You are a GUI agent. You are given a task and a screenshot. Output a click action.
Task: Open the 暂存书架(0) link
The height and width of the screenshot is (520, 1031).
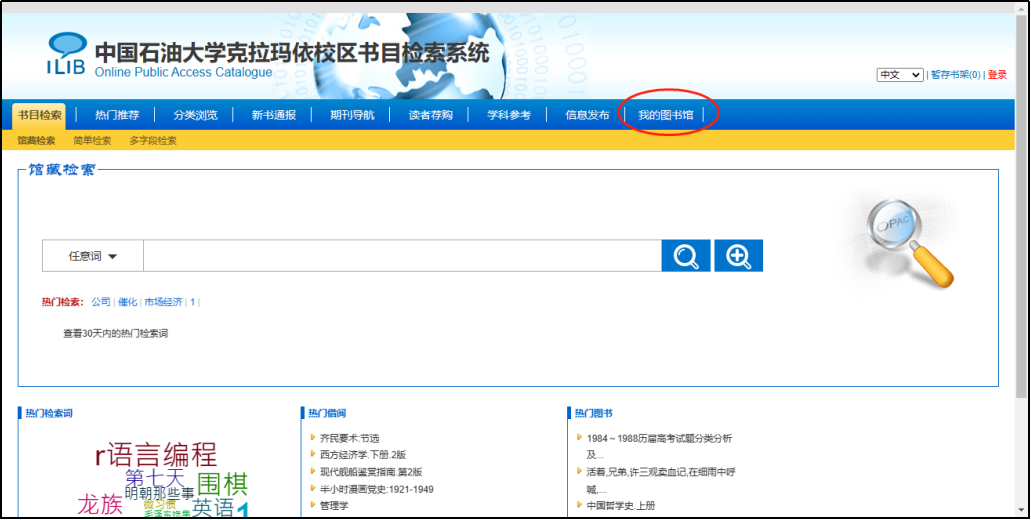tap(955, 75)
